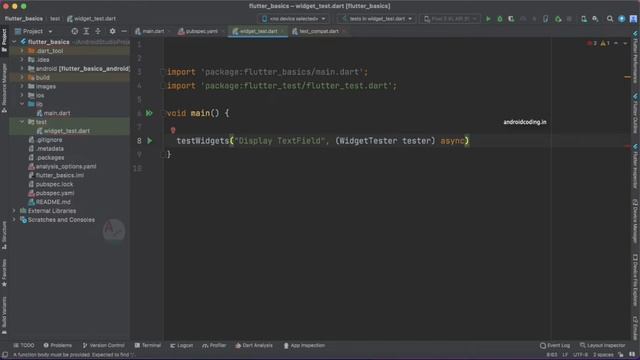The width and height of the screenshot is (640, 360).
Task: Expand External Libraries node
Action: point(15,211)
